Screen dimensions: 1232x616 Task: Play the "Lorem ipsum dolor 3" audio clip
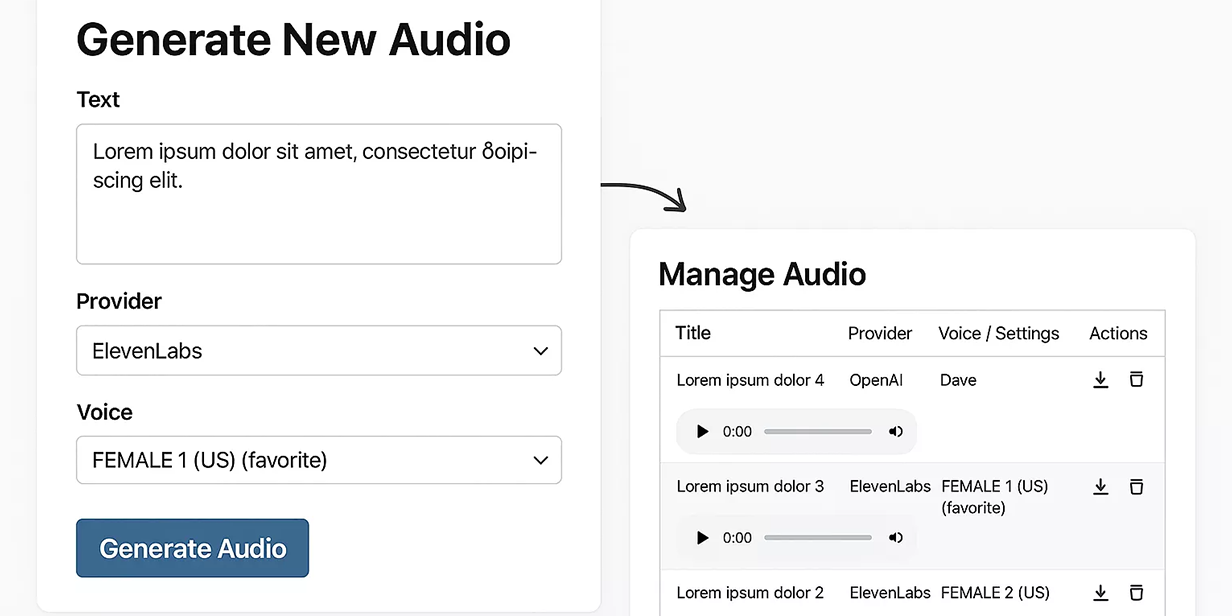point(702,537)
